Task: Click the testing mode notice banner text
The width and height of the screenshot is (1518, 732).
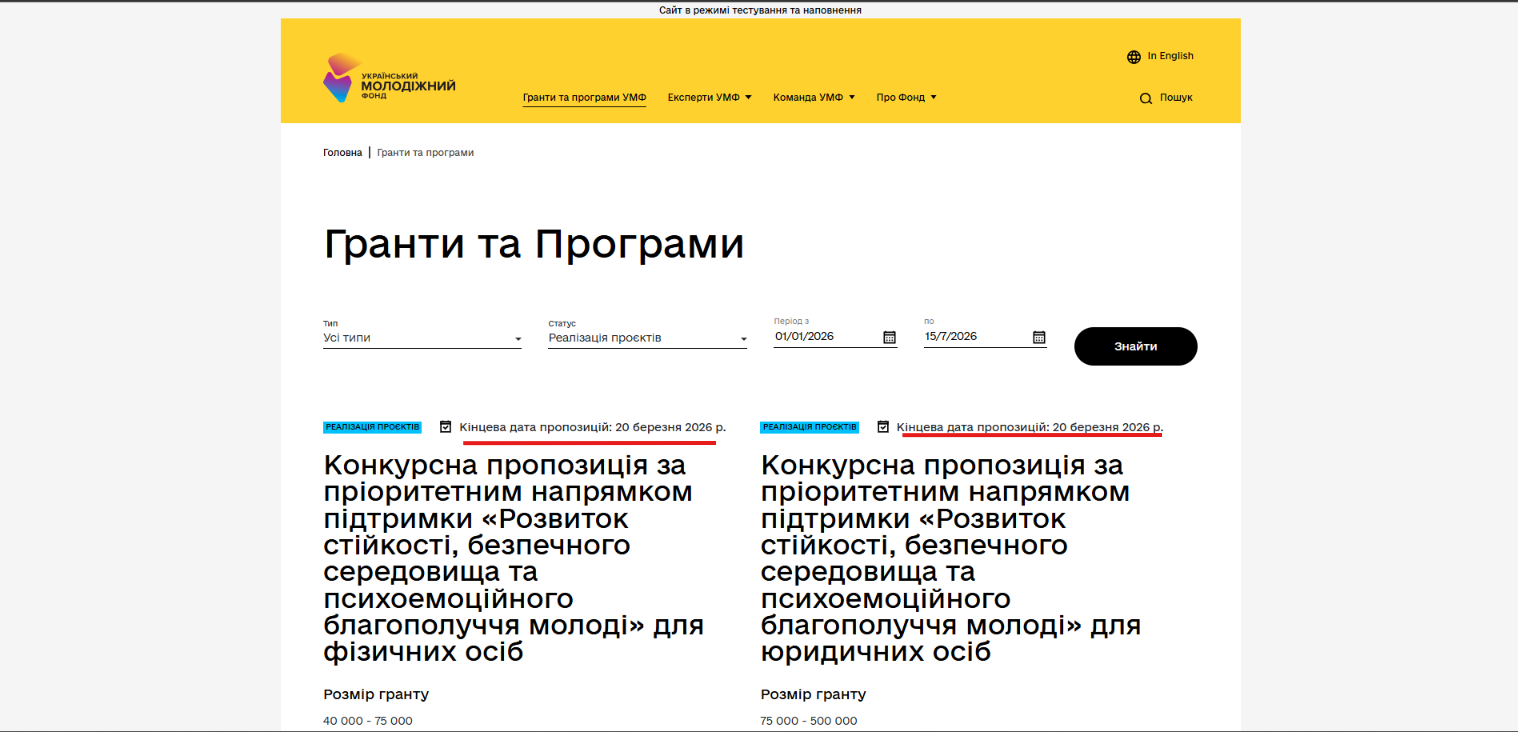Action: (760, 10)
